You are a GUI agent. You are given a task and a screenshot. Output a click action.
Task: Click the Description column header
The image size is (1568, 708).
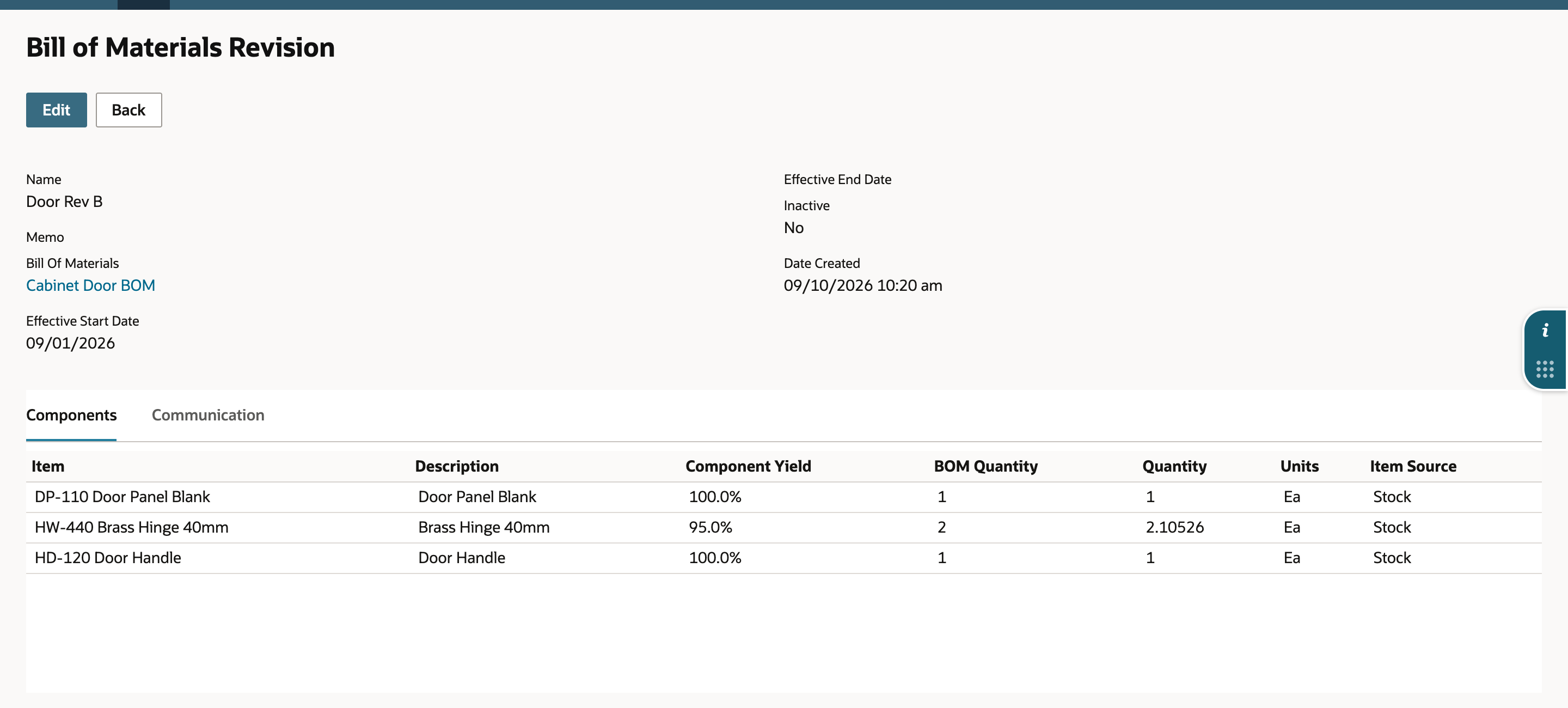(457, 466)
